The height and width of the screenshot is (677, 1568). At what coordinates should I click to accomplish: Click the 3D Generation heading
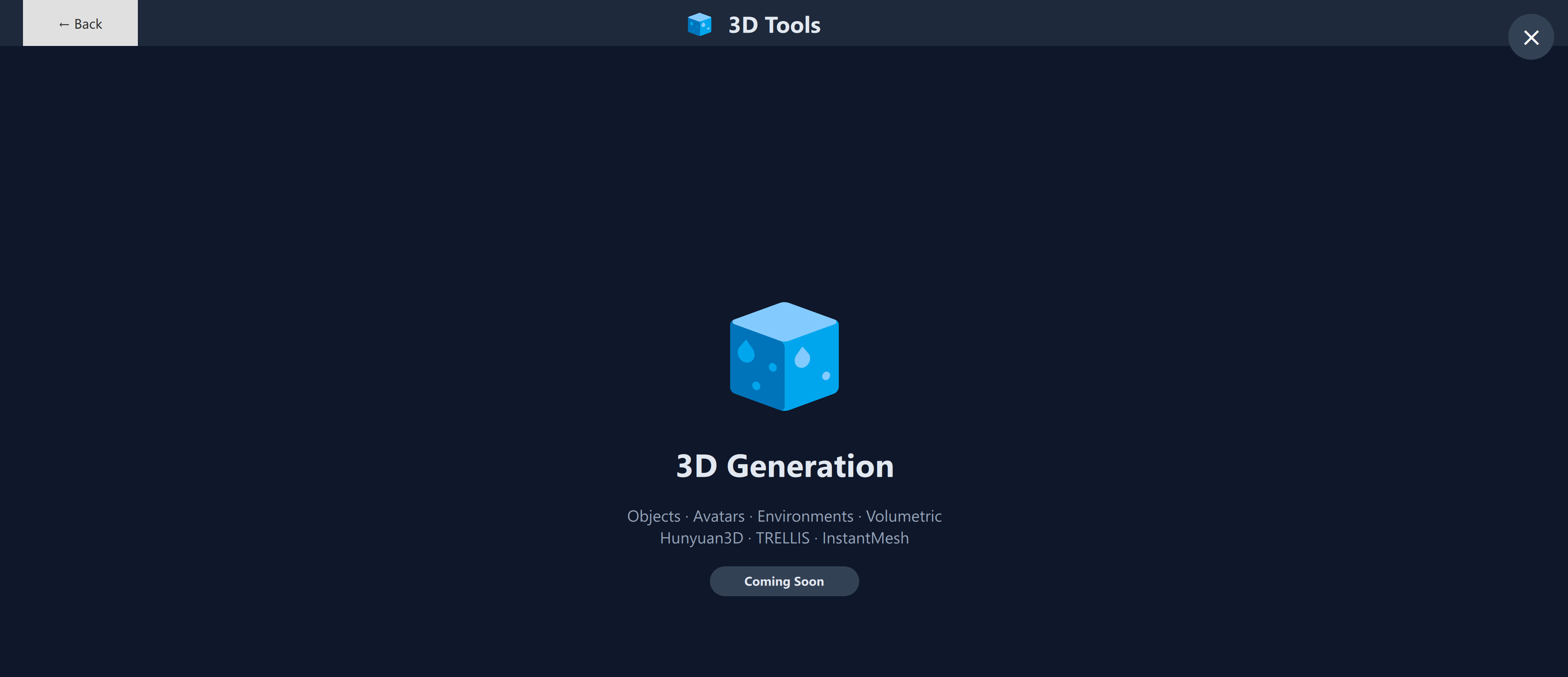785,466
